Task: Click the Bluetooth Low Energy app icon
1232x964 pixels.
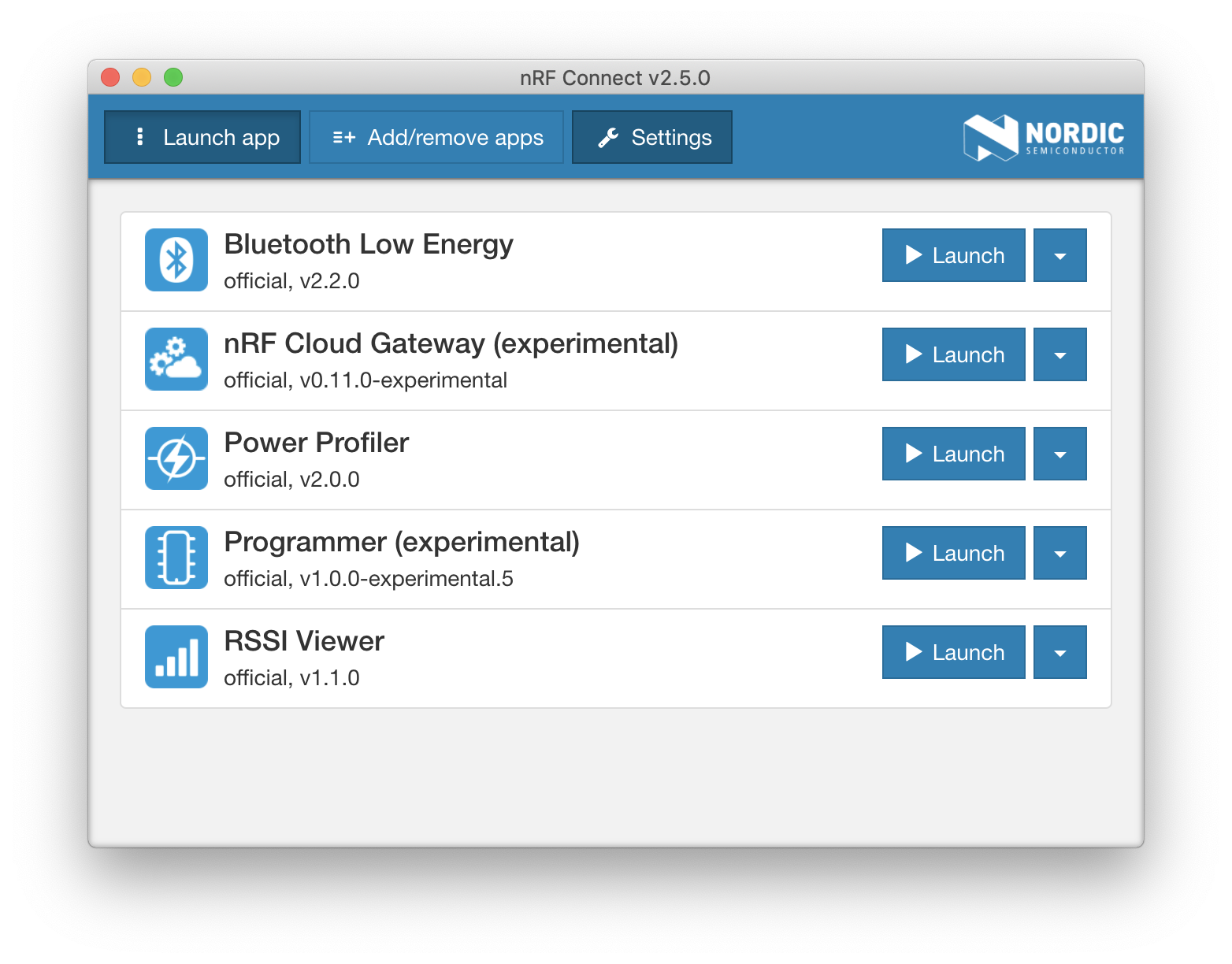Action: tap(176, 260)
